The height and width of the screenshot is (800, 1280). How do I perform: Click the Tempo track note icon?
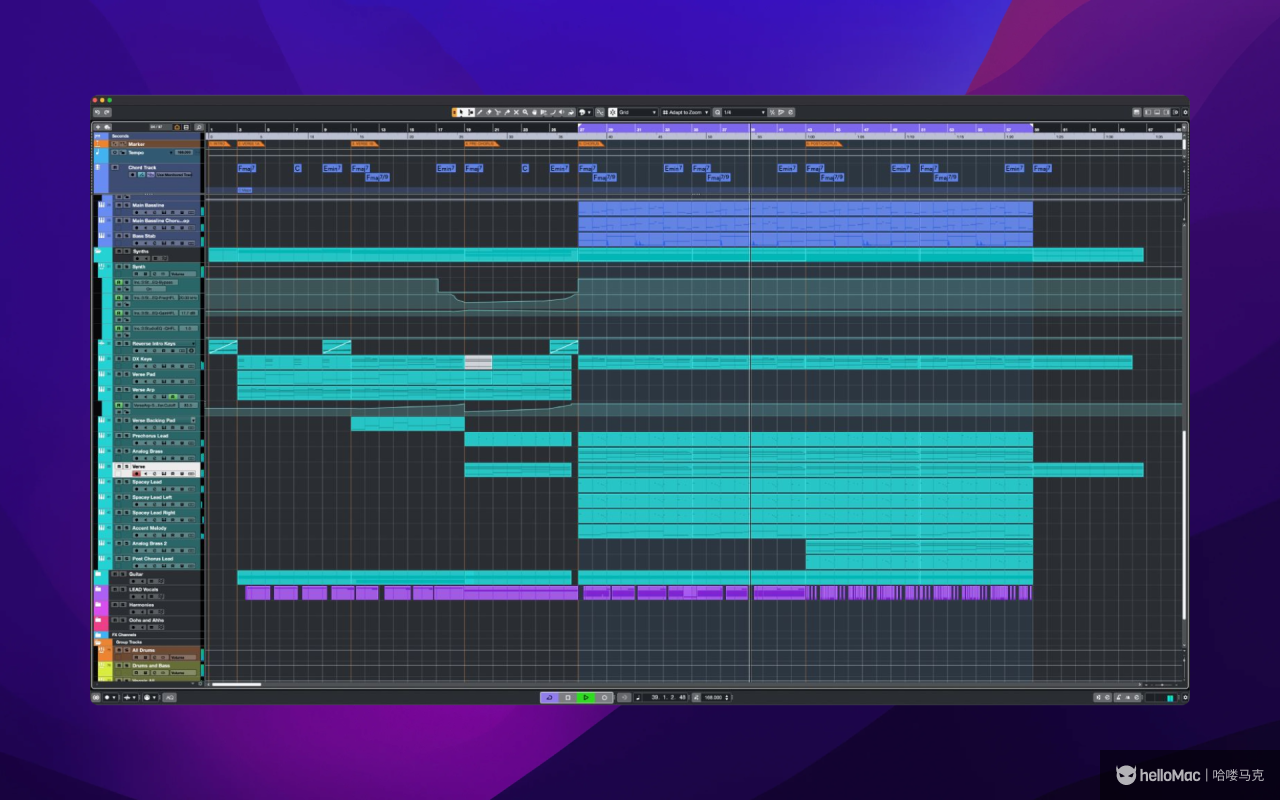97,152
